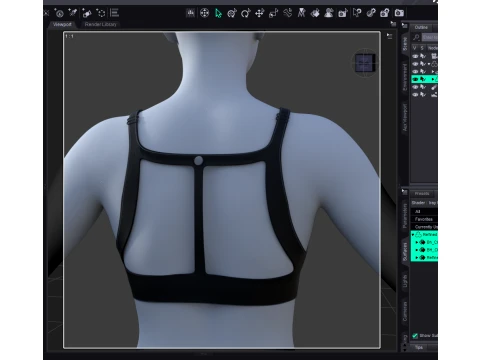Click the Tips button at pane bottom
This screenshot has width=480, height=360.
(419, 347)
